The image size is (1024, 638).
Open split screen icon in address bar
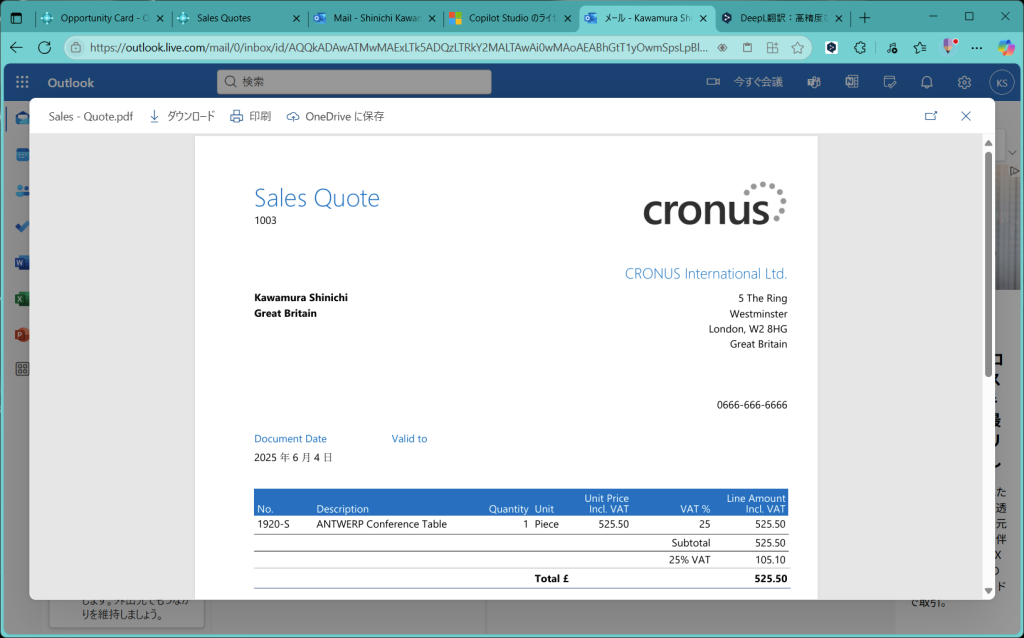pos(773,48)
